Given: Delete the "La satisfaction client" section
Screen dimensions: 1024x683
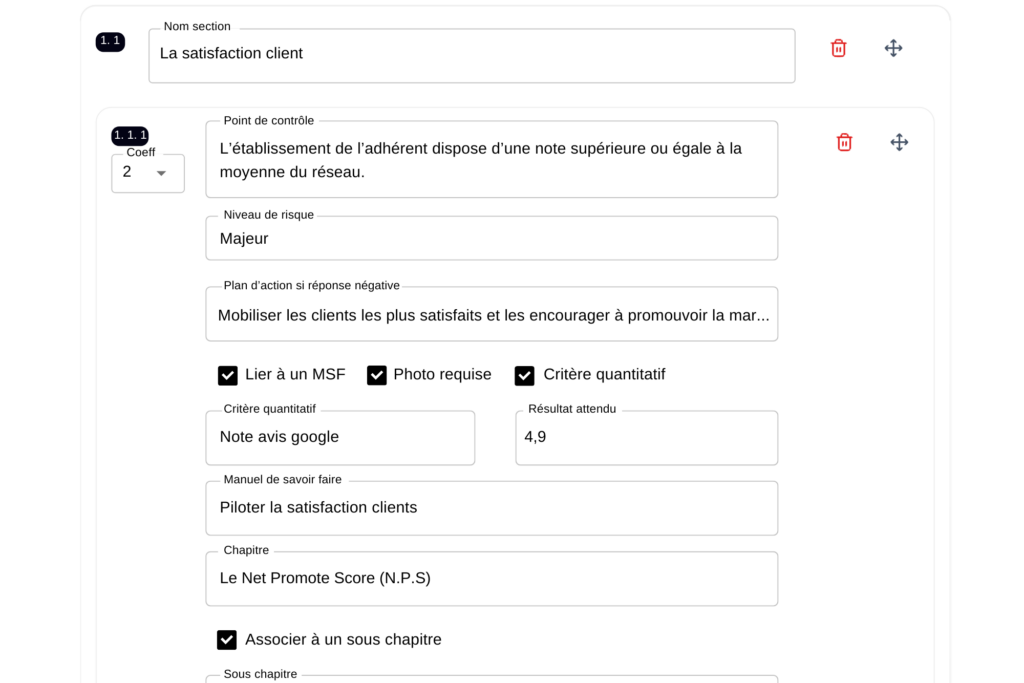Looking at the screenshot, I should 838,48.
